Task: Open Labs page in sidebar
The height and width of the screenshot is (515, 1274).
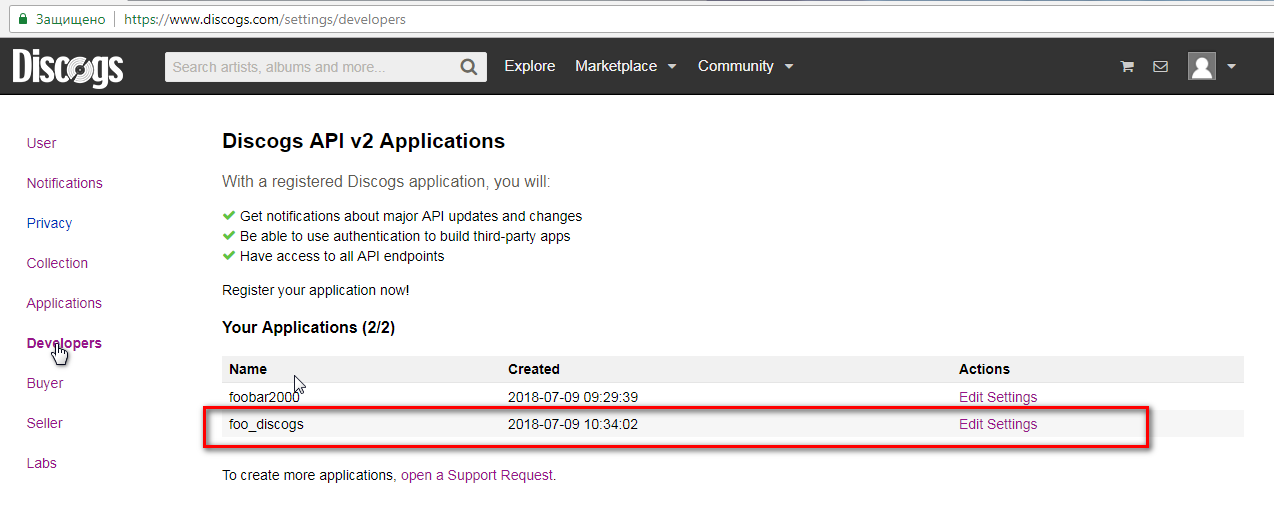Action: point(41,463)
